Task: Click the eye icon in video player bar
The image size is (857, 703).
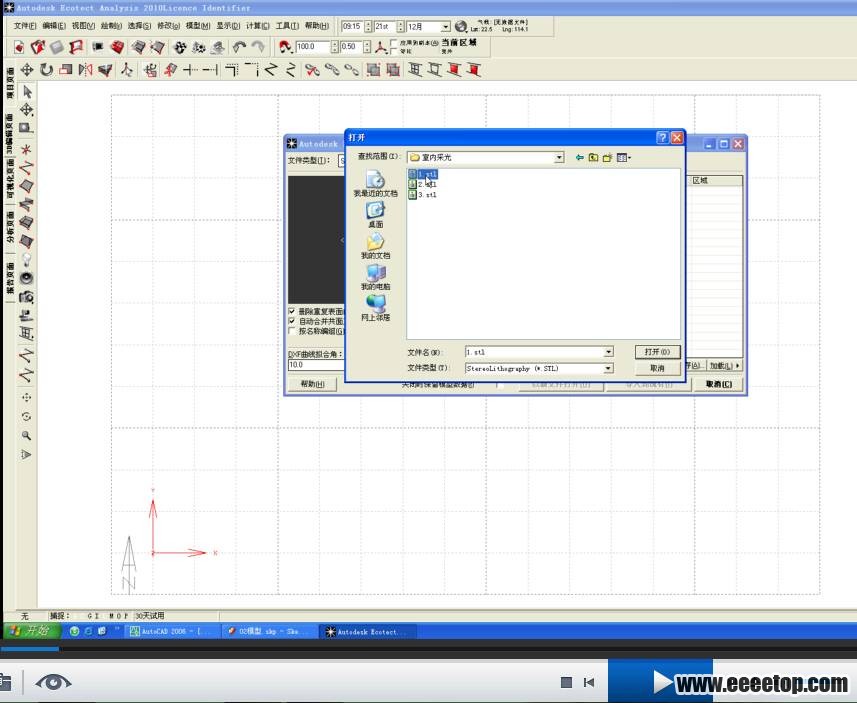Action: pyautogui.click(x=53, y=682)
